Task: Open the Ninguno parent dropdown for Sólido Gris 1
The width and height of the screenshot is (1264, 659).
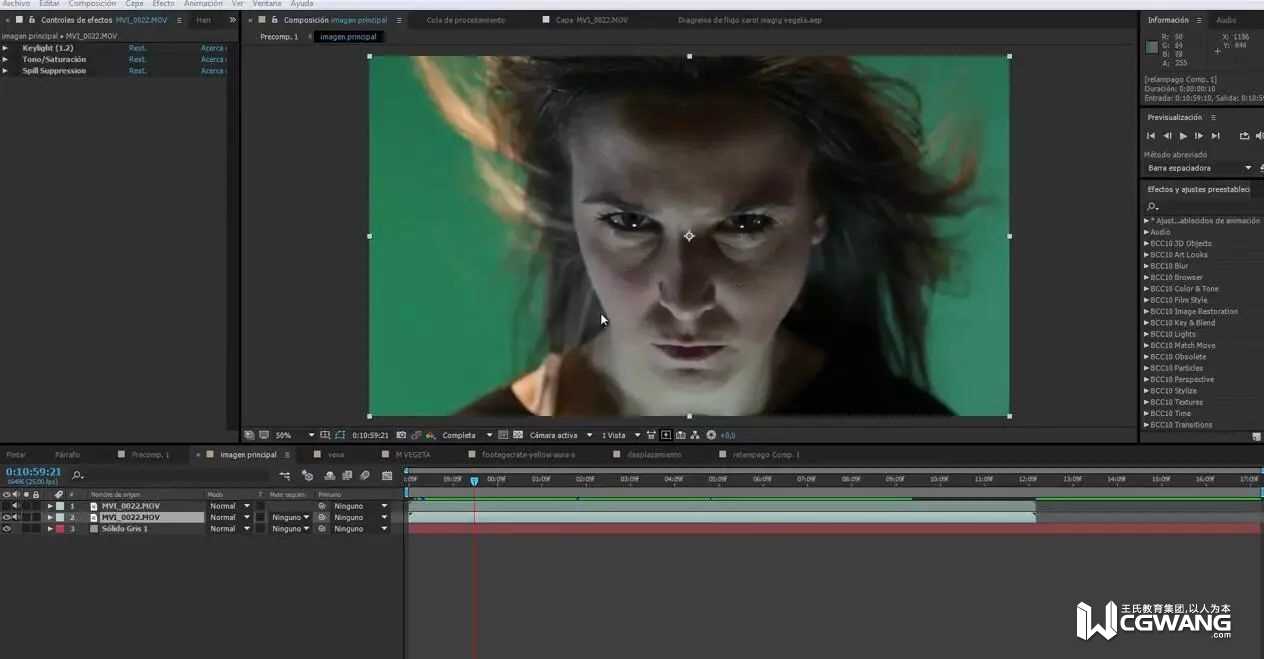Action: [360, 529]
